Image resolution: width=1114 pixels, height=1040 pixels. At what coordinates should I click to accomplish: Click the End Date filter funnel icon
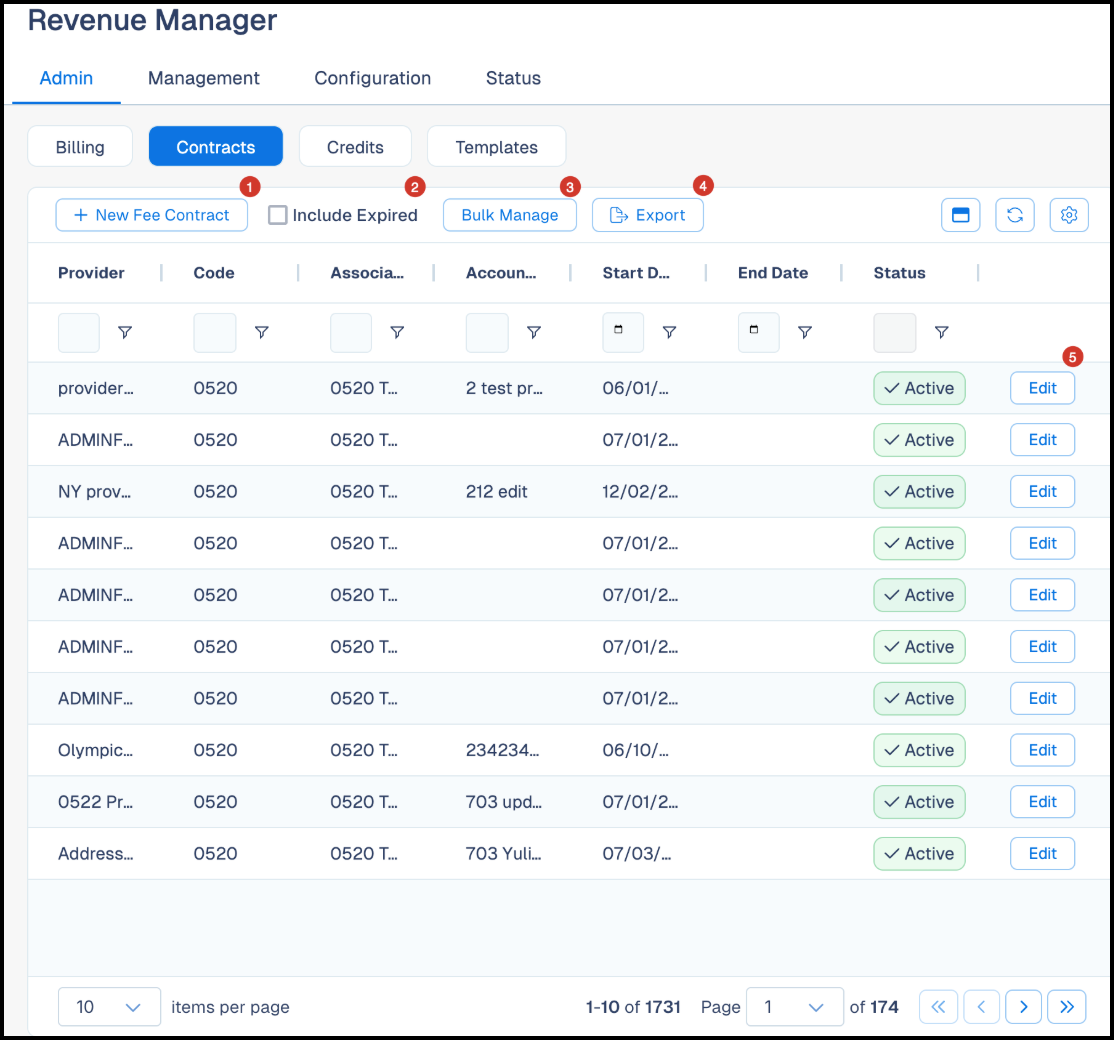coord(805,332)
